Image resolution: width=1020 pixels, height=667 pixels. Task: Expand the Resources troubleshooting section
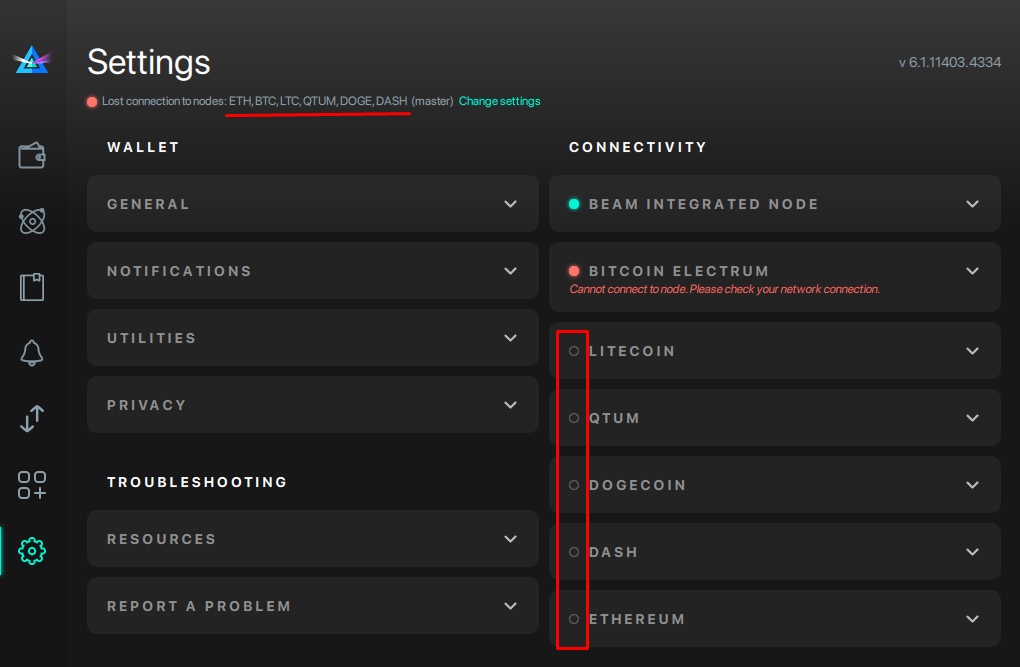point(510,538)
